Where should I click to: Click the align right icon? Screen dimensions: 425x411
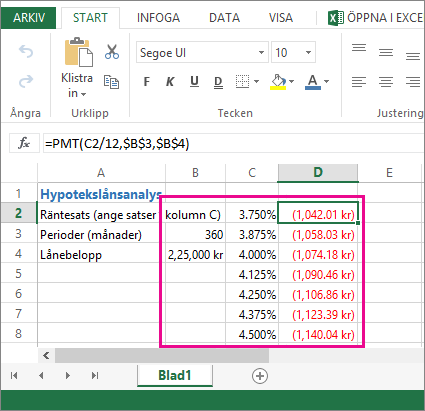(x=413, y=82)
